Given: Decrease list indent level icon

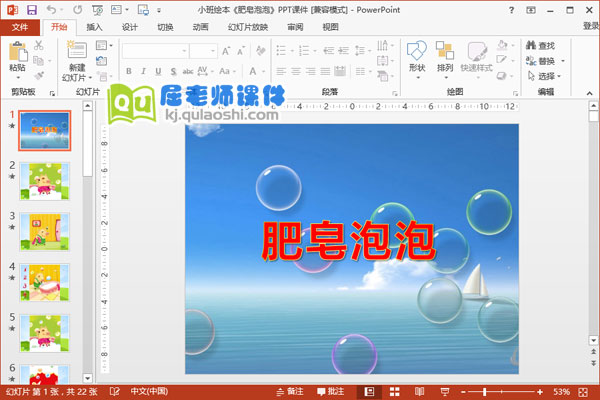Looking at the screenshot, I should click(x=328, y=51).
